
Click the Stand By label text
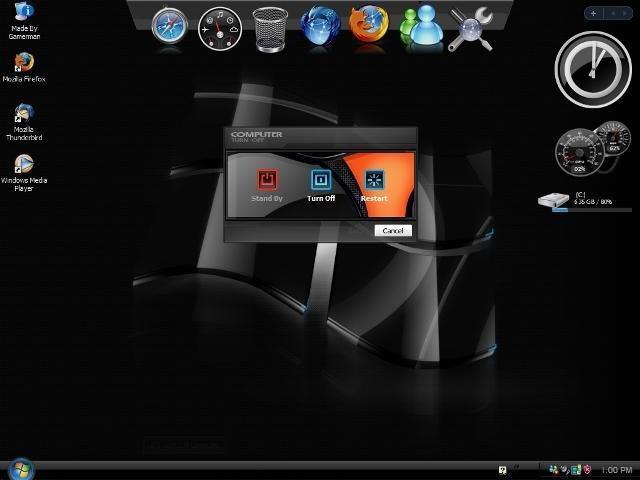pos(267,198)
